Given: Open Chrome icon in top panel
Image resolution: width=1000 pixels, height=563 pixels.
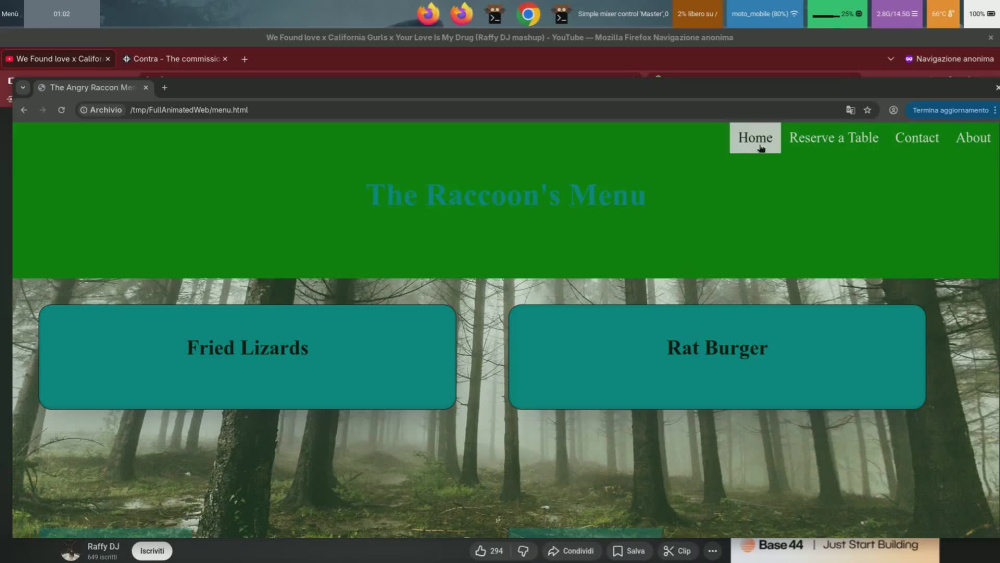Looking at the screenshot, I should coord(528,13).
